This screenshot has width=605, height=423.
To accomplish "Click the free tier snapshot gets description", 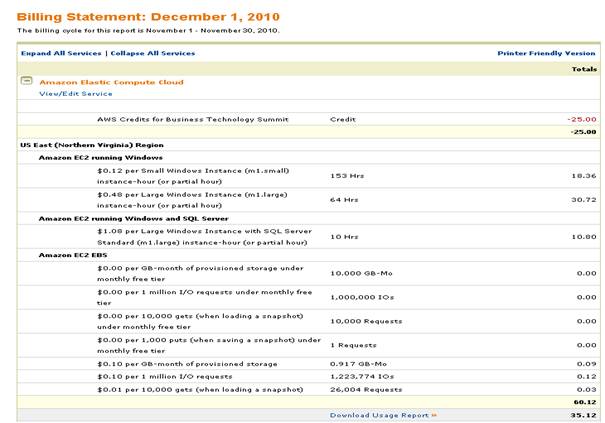I will (x=200, y=321).
